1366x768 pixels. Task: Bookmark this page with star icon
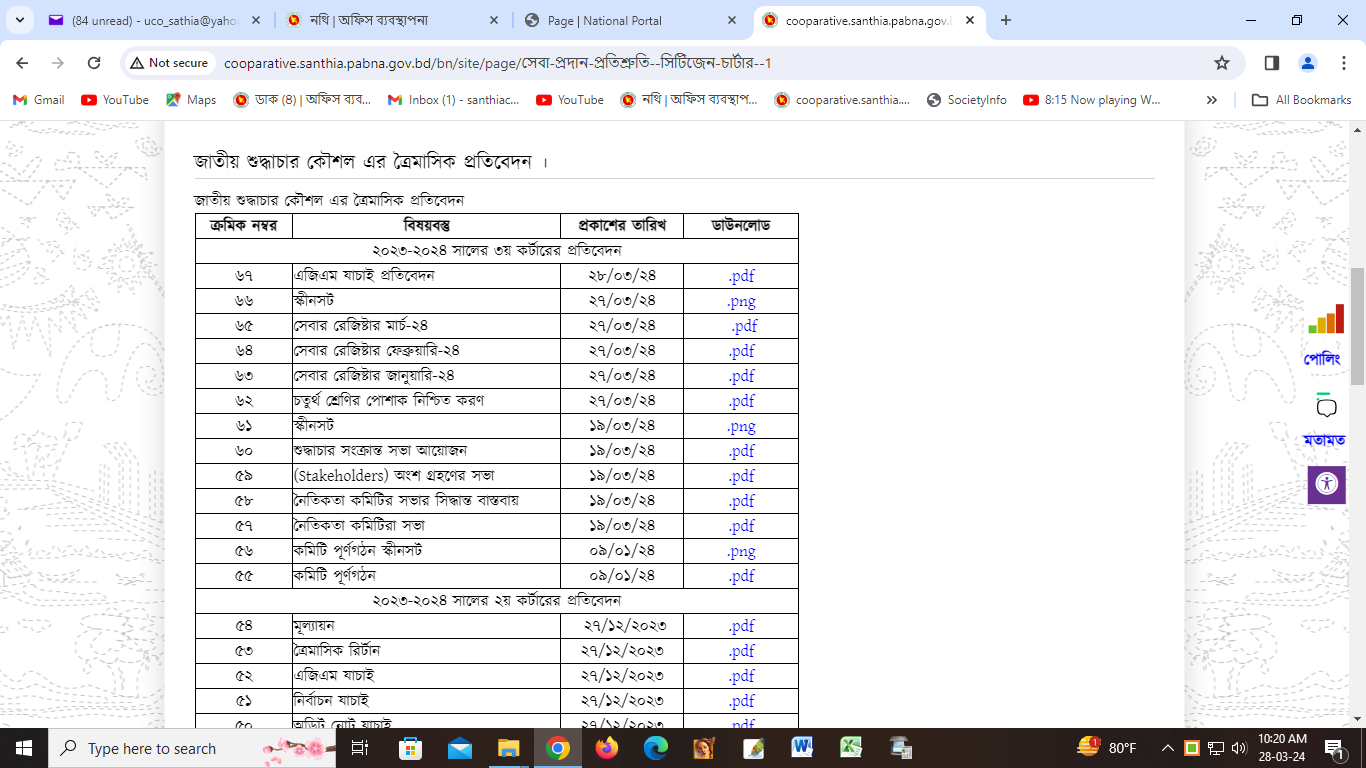(1221, 63)
